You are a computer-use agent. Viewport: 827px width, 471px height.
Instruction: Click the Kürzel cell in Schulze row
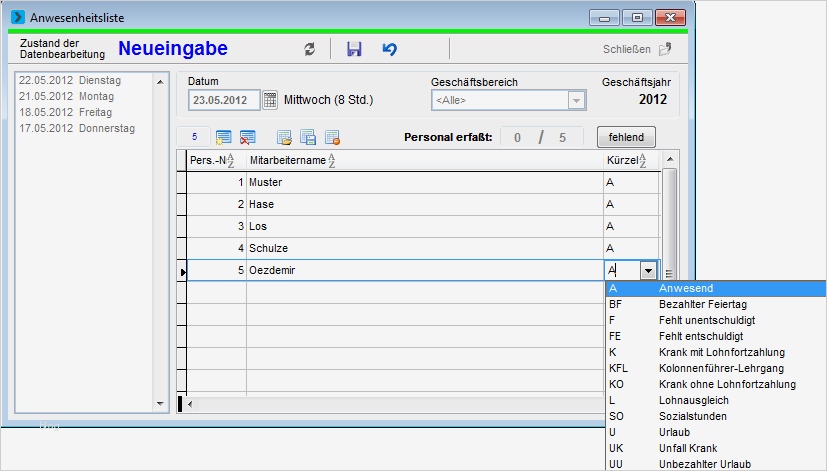[x=631, y=248]
